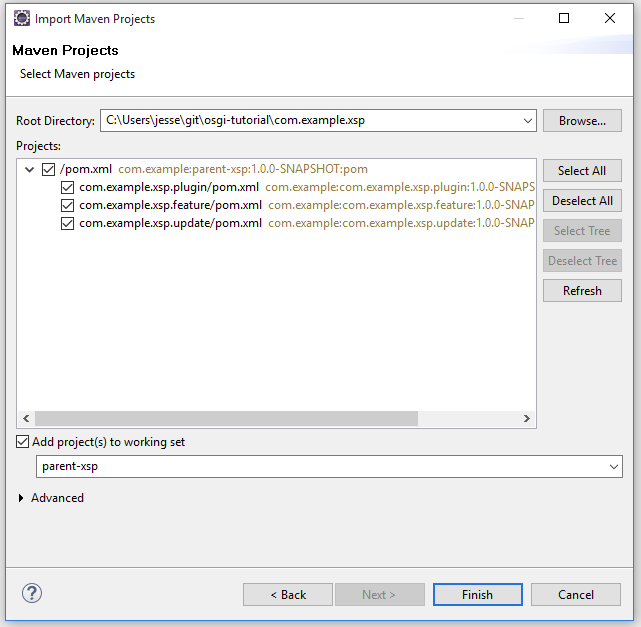
Task: Click the scrollbar right arrow in Projects list
Action: click(x=527, y=419)
